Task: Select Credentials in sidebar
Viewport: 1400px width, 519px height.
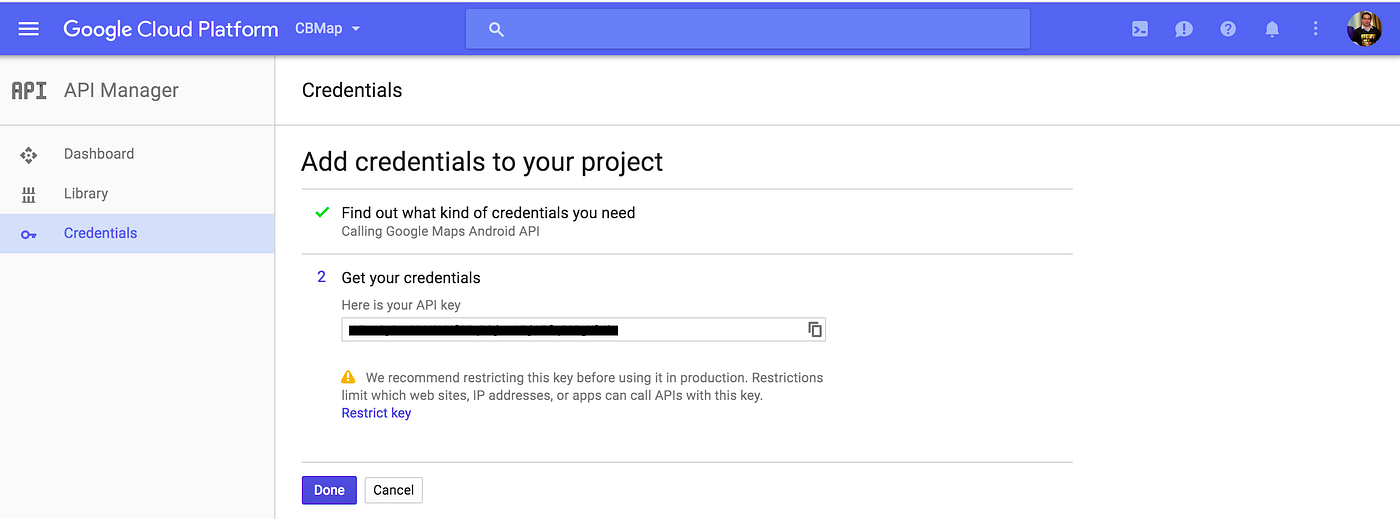Action: 137,233
